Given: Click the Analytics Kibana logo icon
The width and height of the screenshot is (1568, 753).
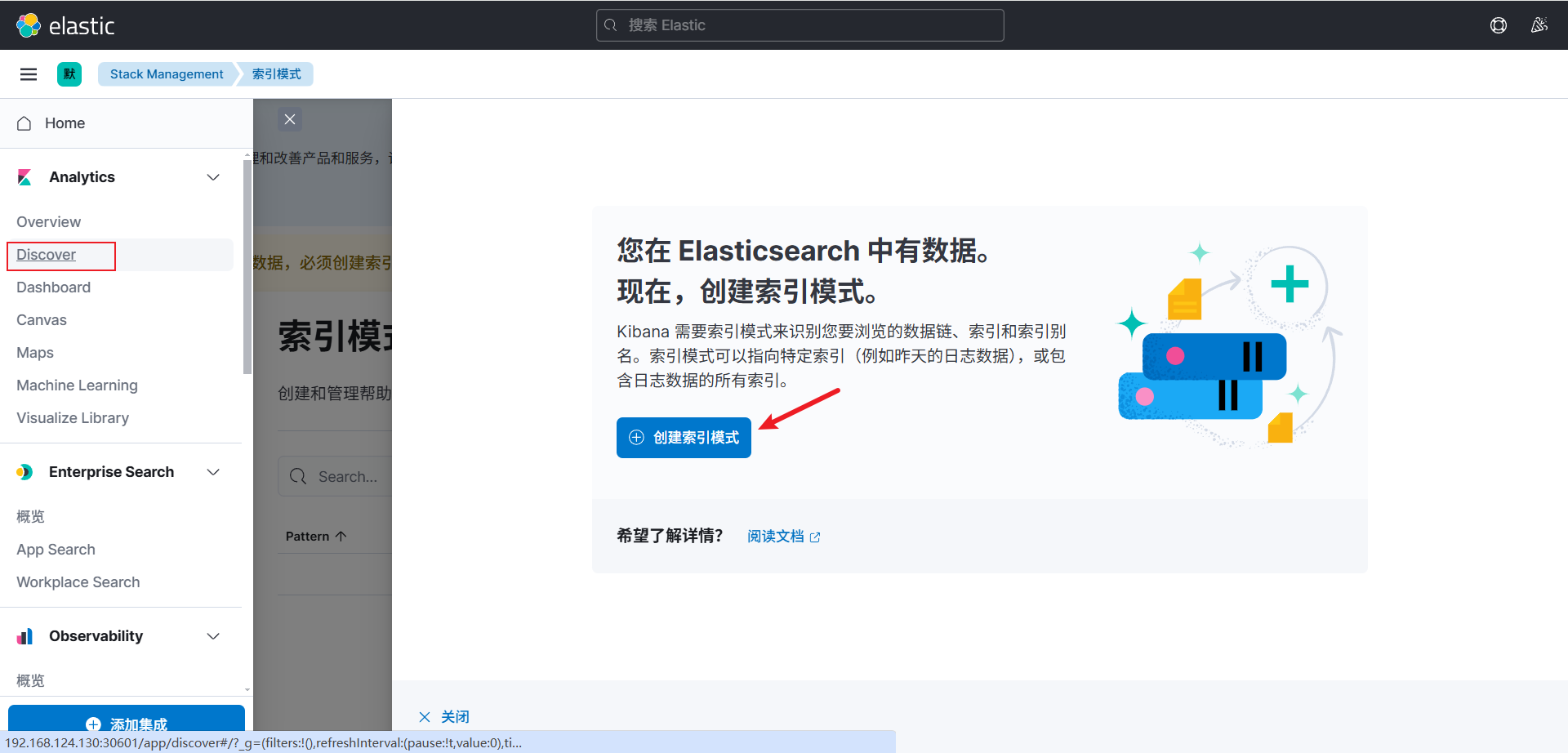Looking at the screenshot, I should (x=24, y=177).
